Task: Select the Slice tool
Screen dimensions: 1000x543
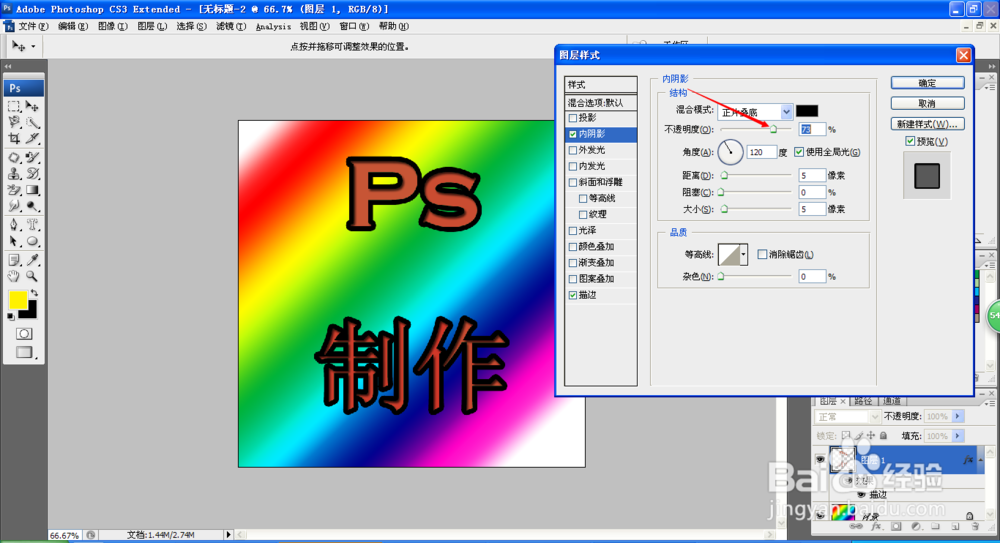Action: tap(32, 138)
